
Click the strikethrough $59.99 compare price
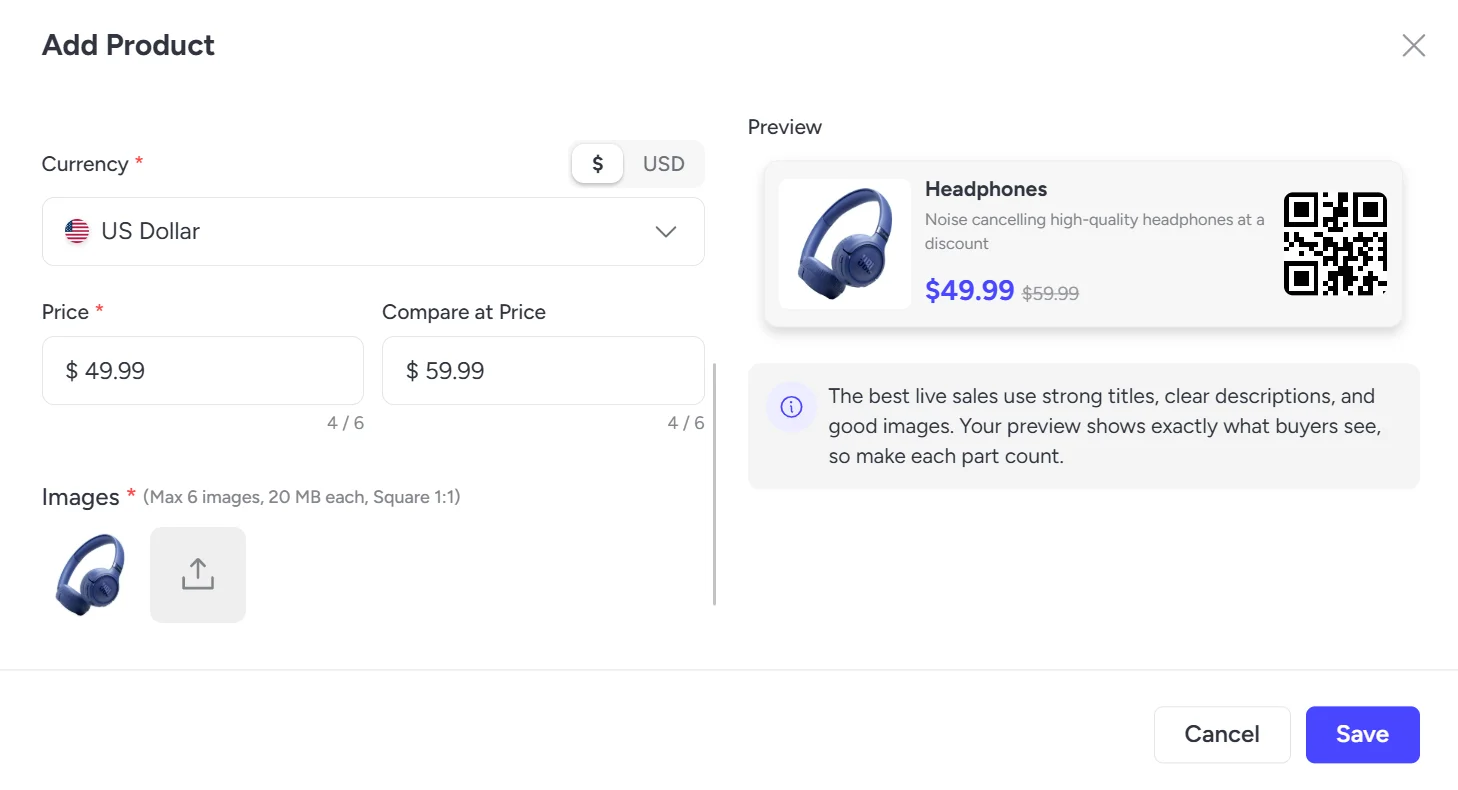pos(1050,293)
